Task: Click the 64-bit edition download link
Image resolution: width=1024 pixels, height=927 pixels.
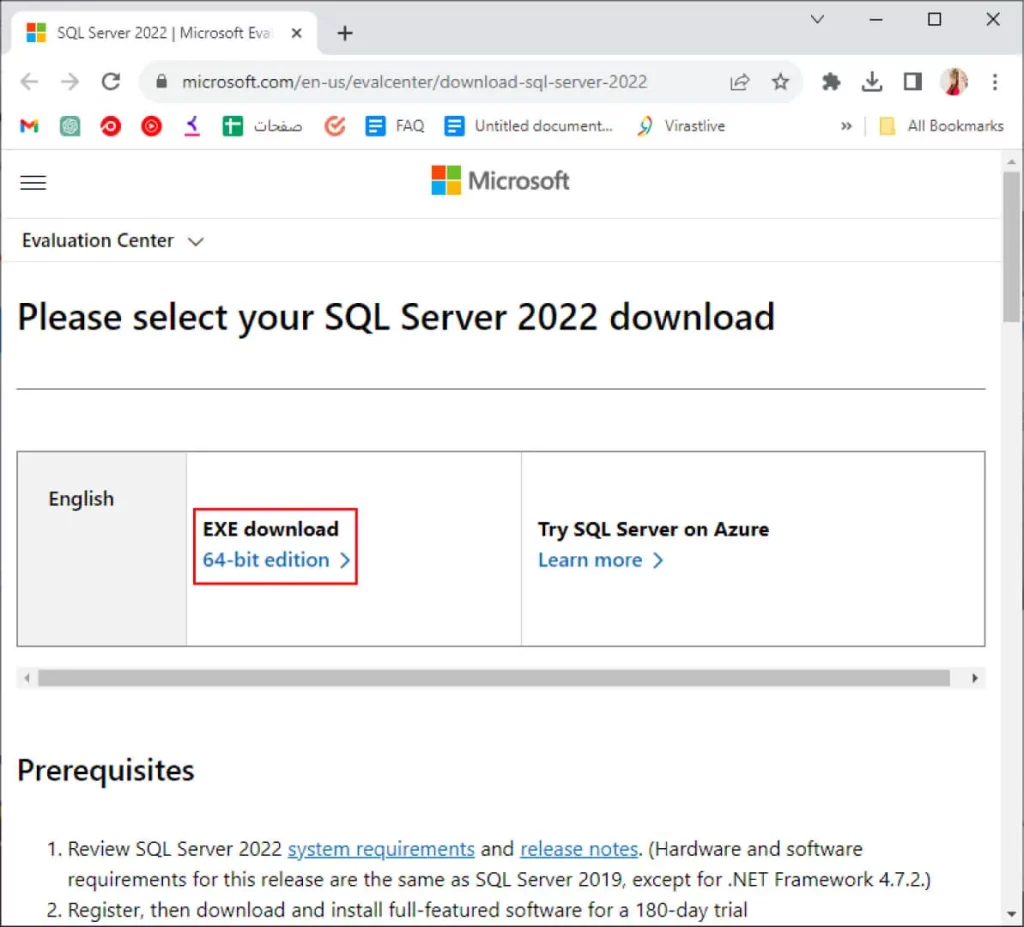Action: click(268, 560)
